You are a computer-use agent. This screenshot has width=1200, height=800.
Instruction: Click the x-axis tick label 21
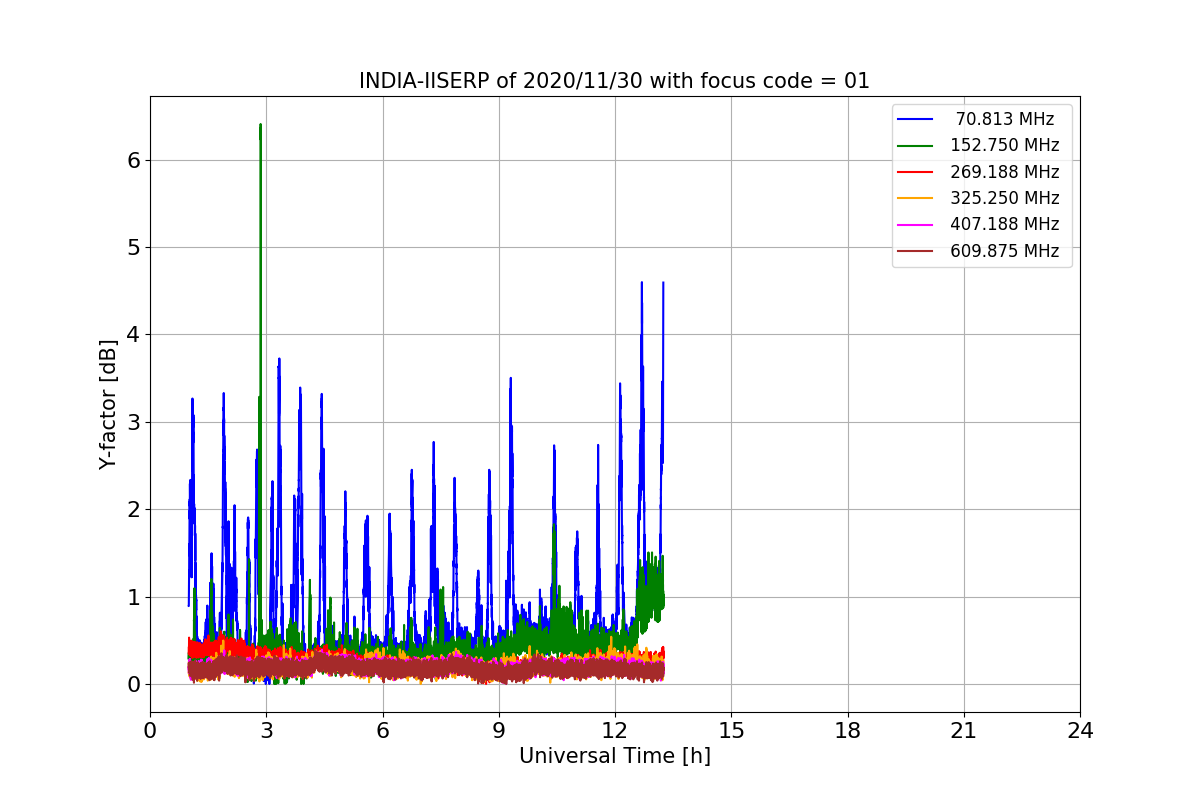964,731
